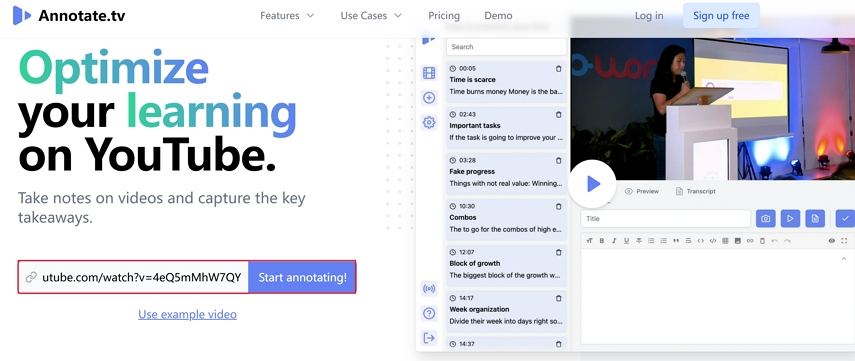The image size is (855, 361).
Task: Switch to the Transcript tab
Action: tap(695, 191)
